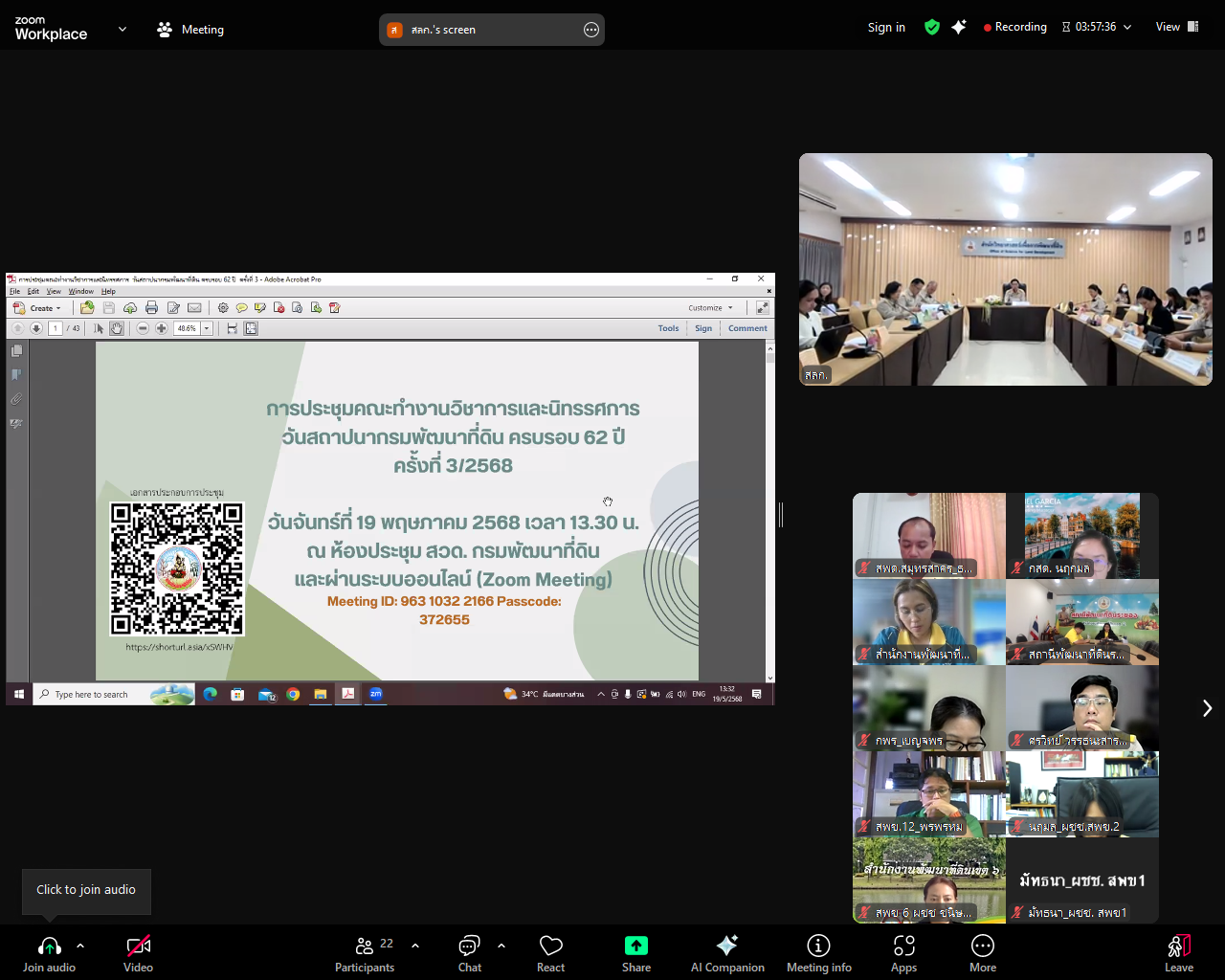Open the Apps panel
The width and height of the screenshot is (1225, 980).
[x=903, y=947]
